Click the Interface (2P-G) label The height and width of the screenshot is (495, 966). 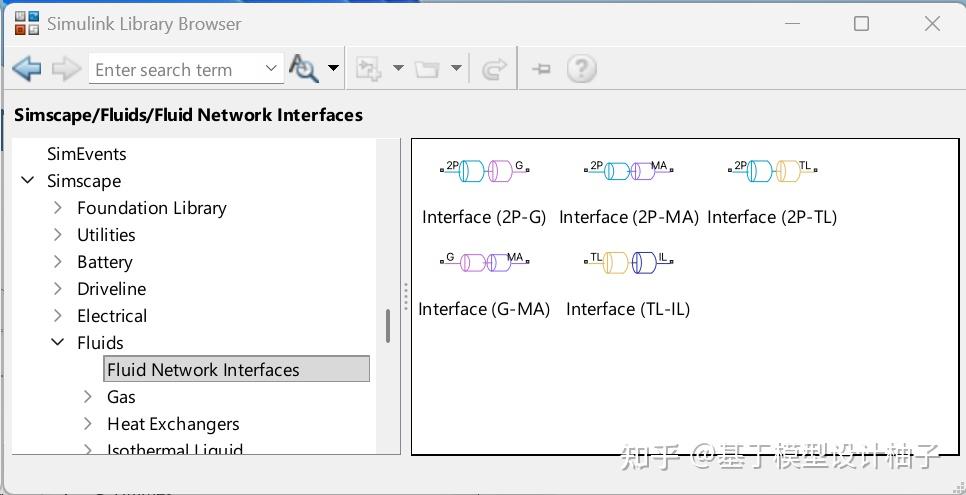pyautogui.click(x=484, y=217)
